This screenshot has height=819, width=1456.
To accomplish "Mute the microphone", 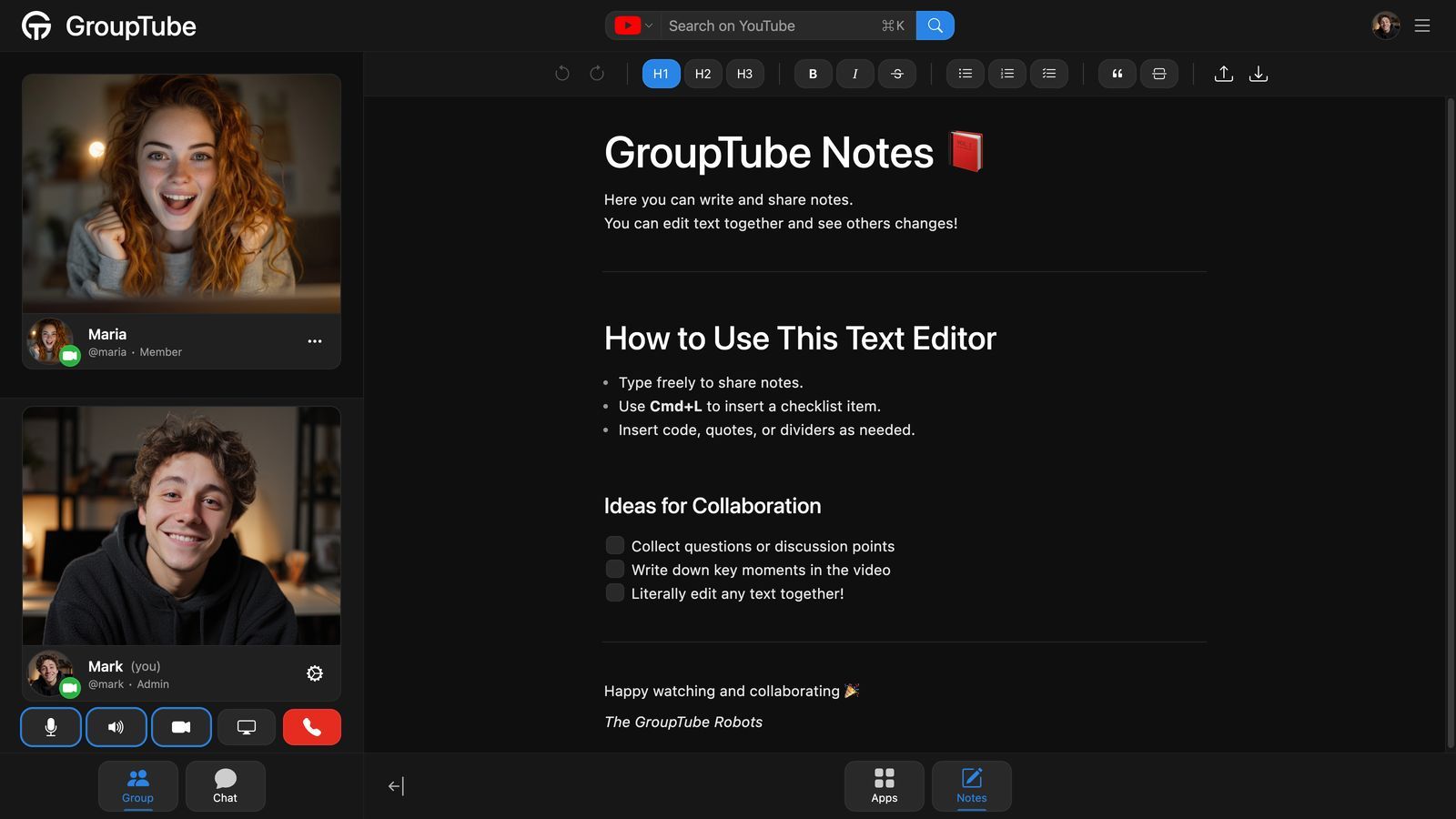I will (51, 727).
